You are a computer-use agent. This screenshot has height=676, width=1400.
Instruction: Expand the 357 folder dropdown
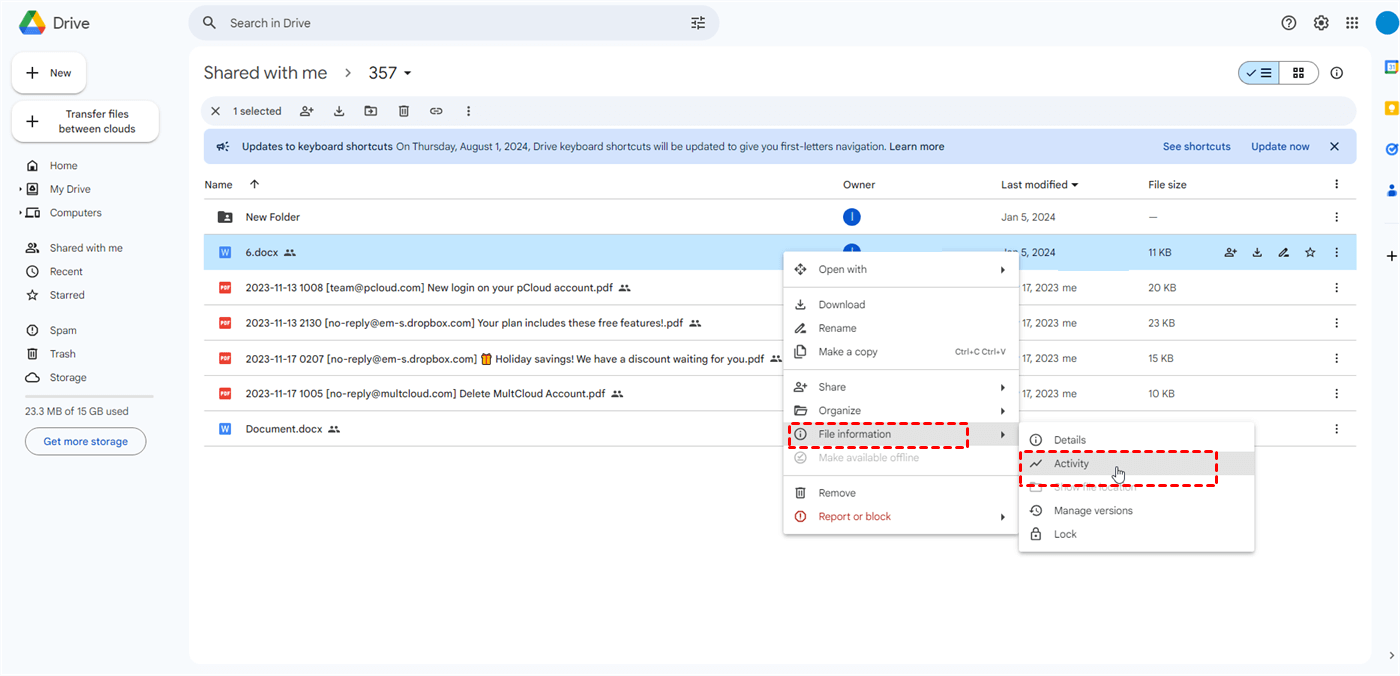tap(408, 73)
